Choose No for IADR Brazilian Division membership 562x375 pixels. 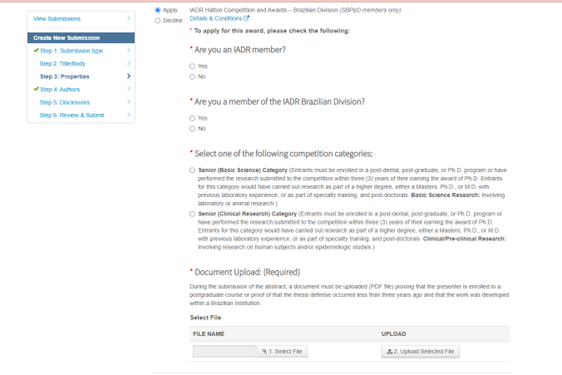click(x=192, y=128)
